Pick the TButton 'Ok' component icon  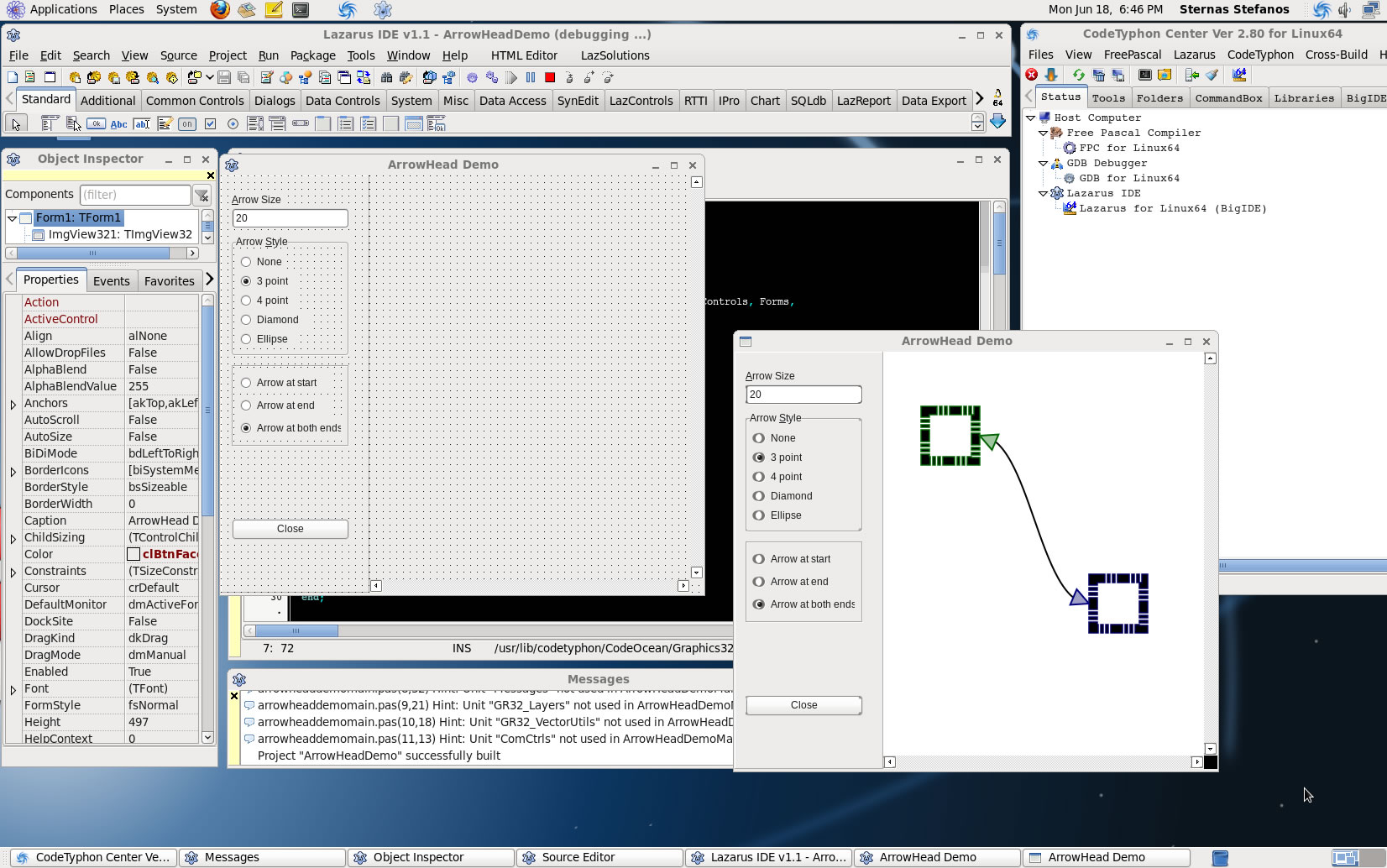coord(96,124)
